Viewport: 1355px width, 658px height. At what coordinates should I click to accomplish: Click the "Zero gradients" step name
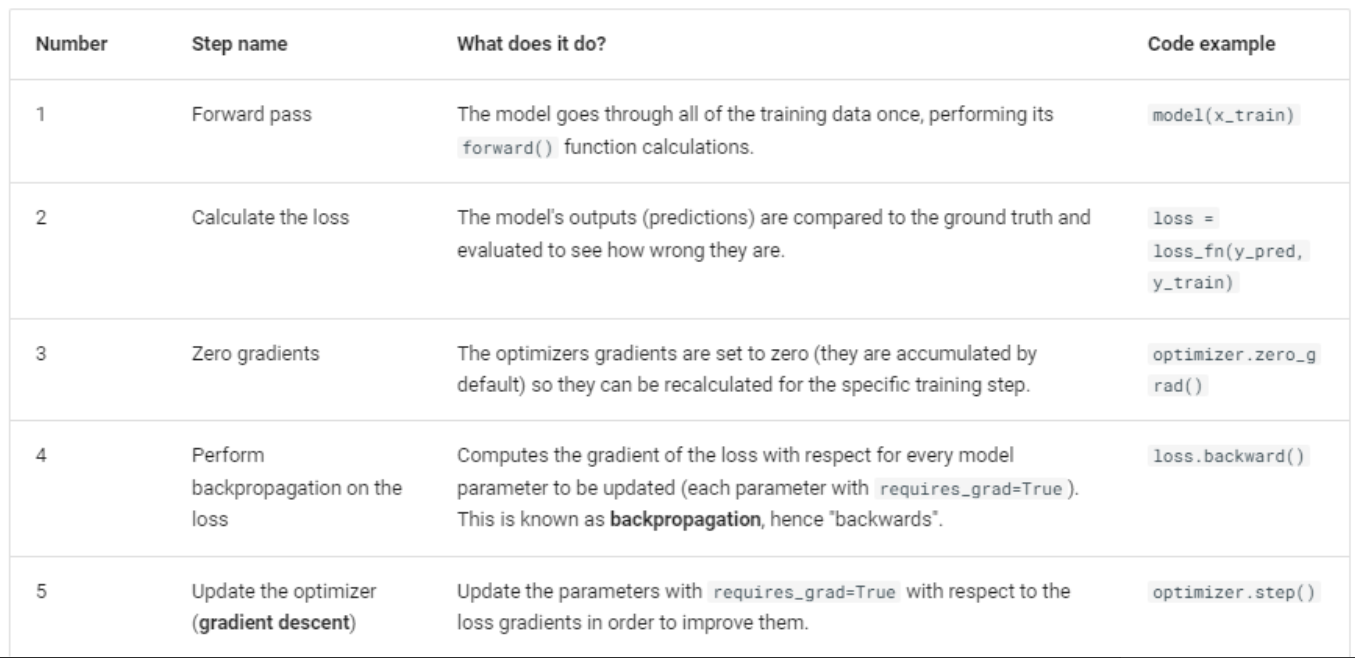244,353
